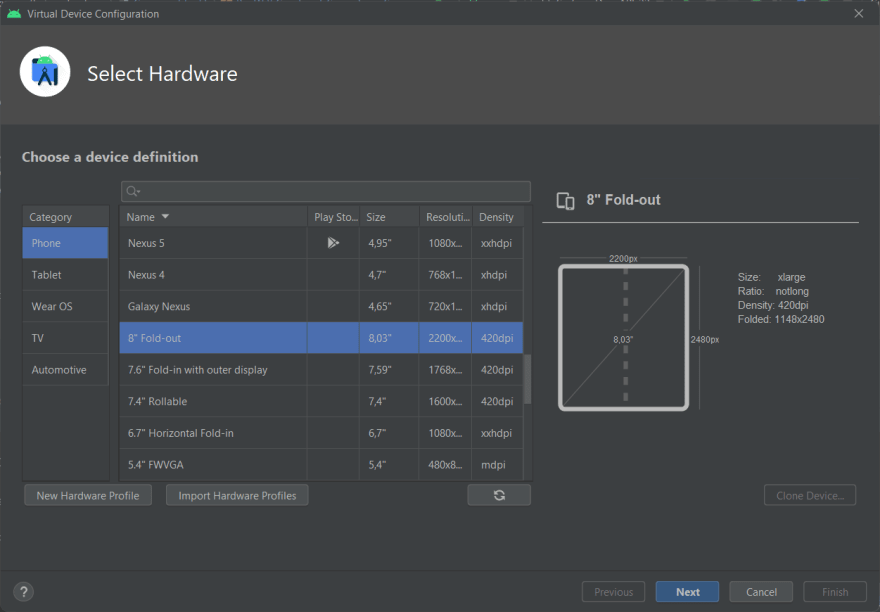Click the Next button
The height and width of the screenshot is (612, 880).
[688, 592]
